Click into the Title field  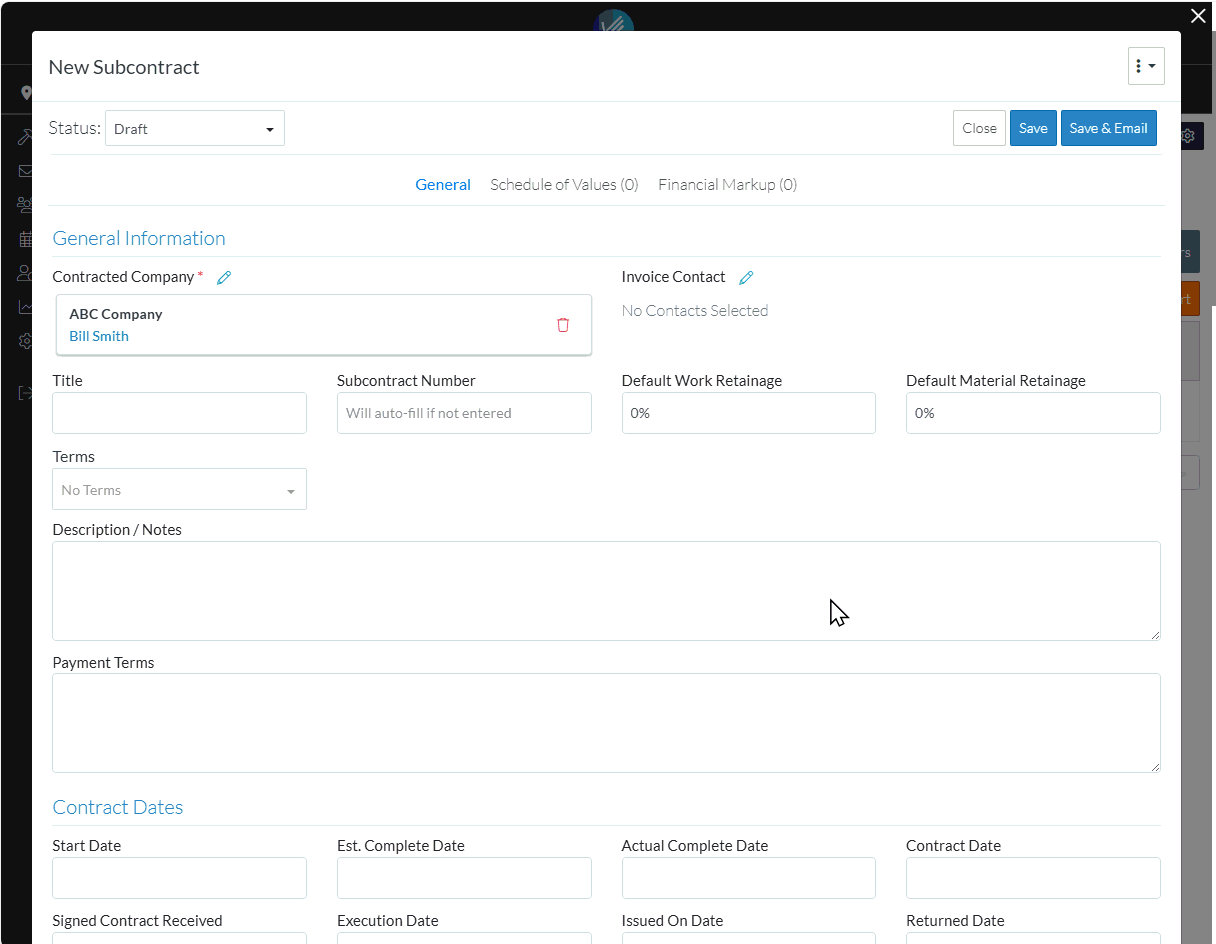point(179,413)
